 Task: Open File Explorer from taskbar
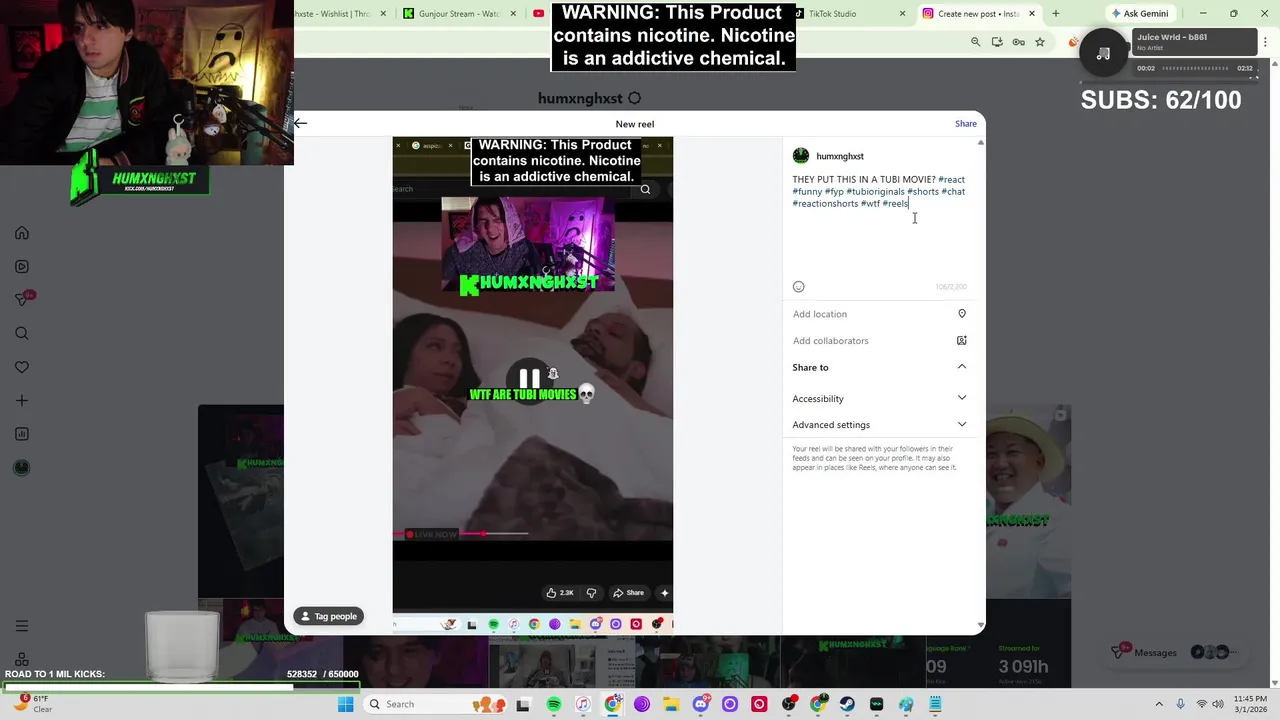point(671,704)
